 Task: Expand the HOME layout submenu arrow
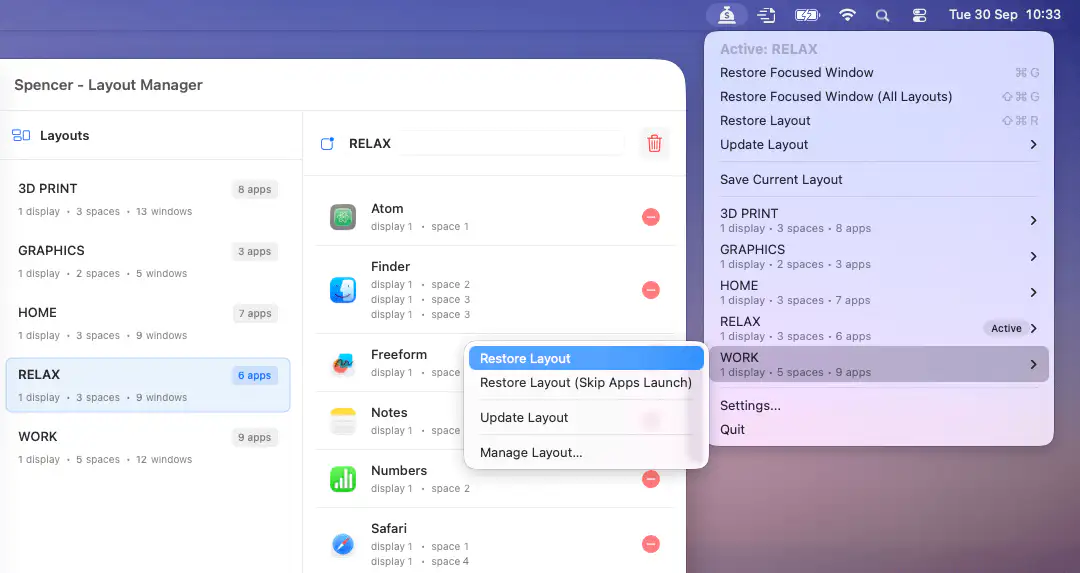[1033, 293]
